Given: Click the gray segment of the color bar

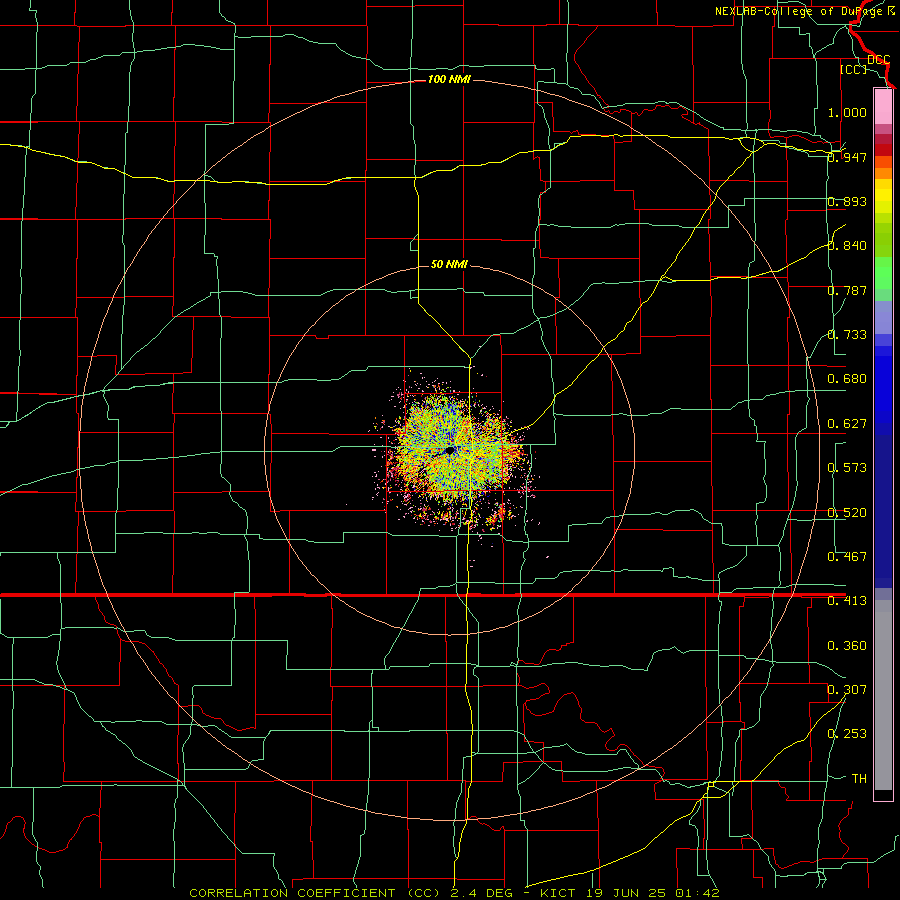Looking at the screenshot, I should click(x=883, y=695).
